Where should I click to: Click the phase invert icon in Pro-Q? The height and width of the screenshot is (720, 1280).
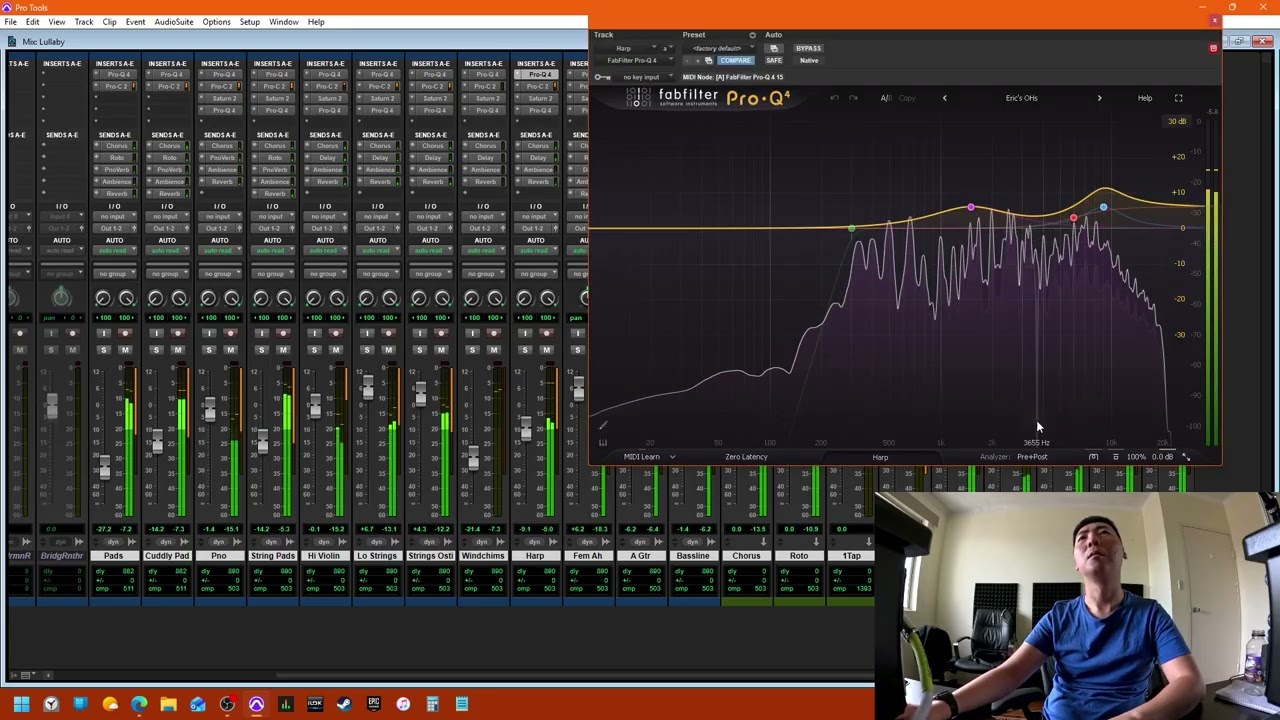(x=1116, y=457)
